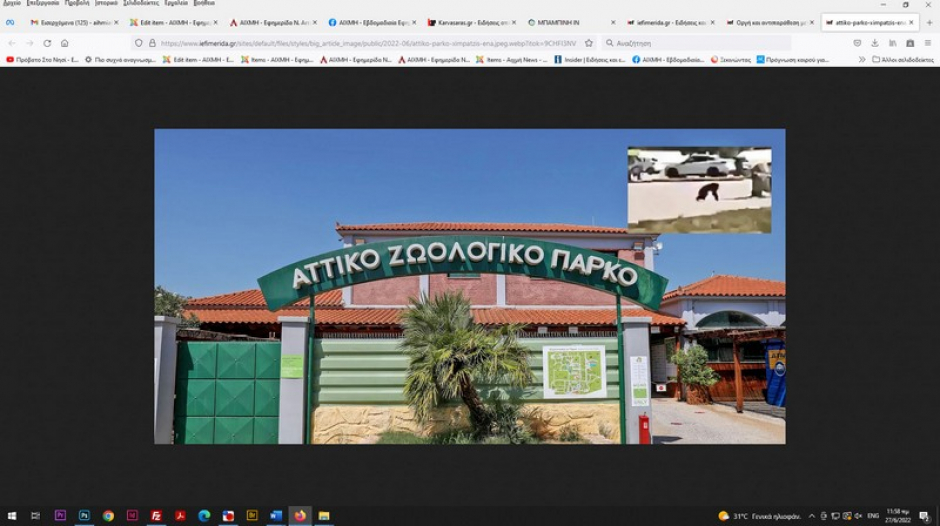Screen dimensions: 940x526
Task: Switch to the Facebook ΑΙΧΜΗ - Εβδομαδιαία tab
Action: 370,22
